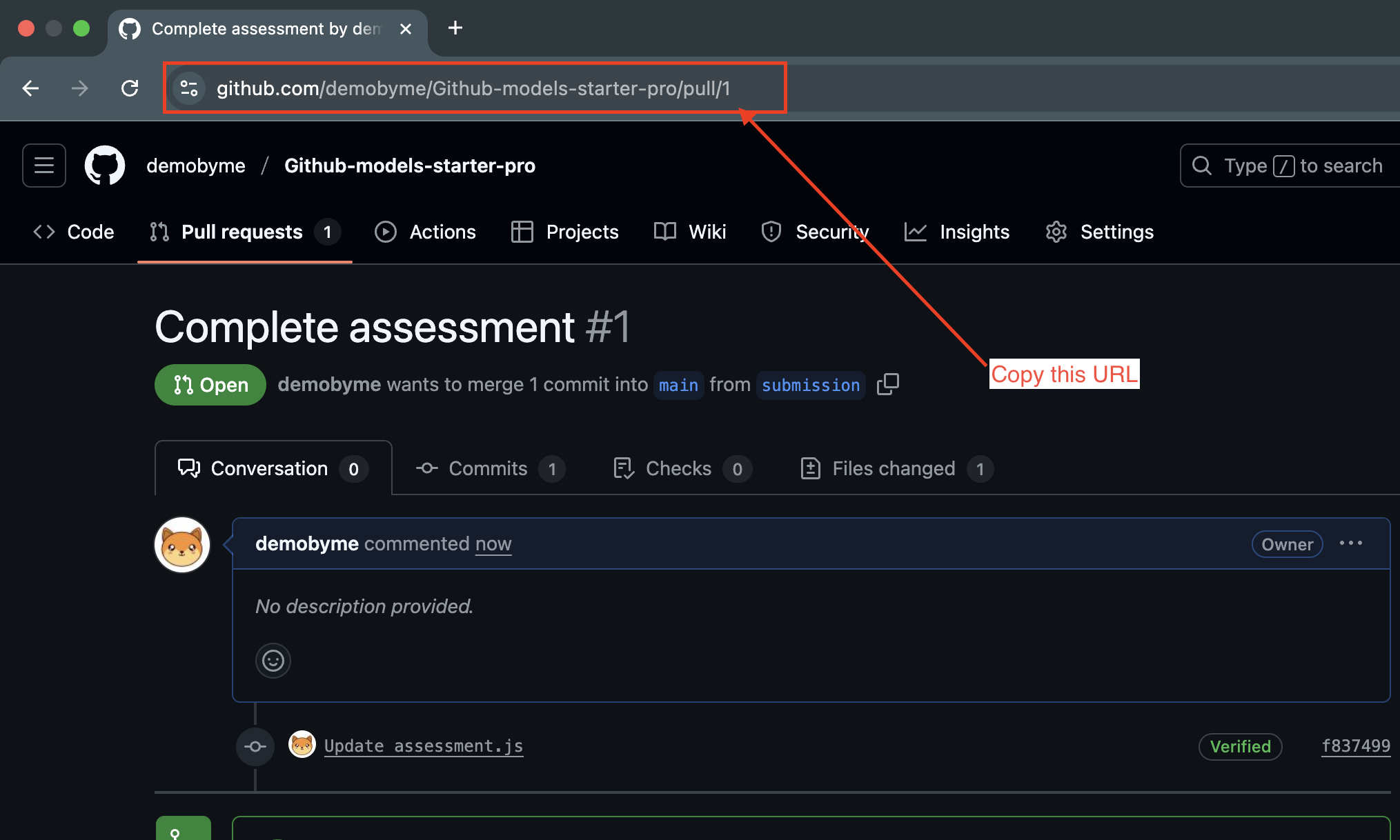Click the Owner badge on comment
Viewport: 1400px width, 840px height.
pos(1288,544)
